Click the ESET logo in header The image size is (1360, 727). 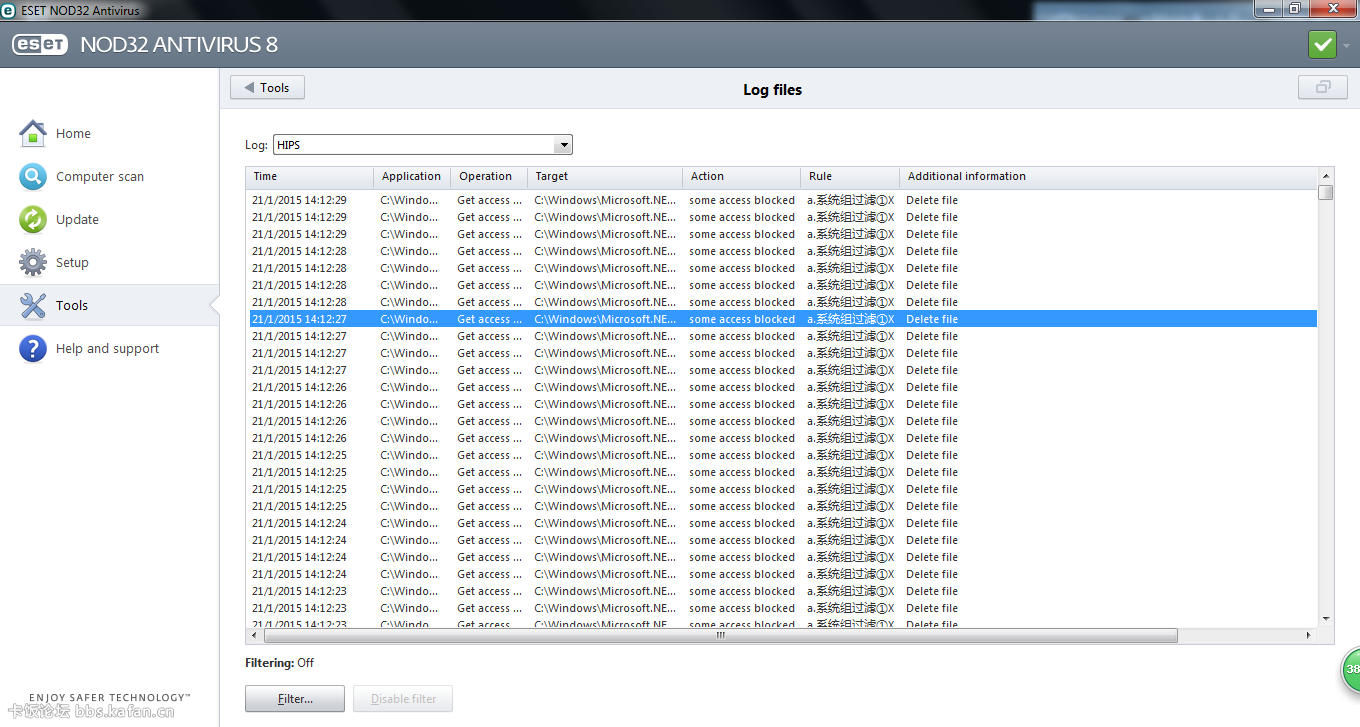tap(40, 45)
